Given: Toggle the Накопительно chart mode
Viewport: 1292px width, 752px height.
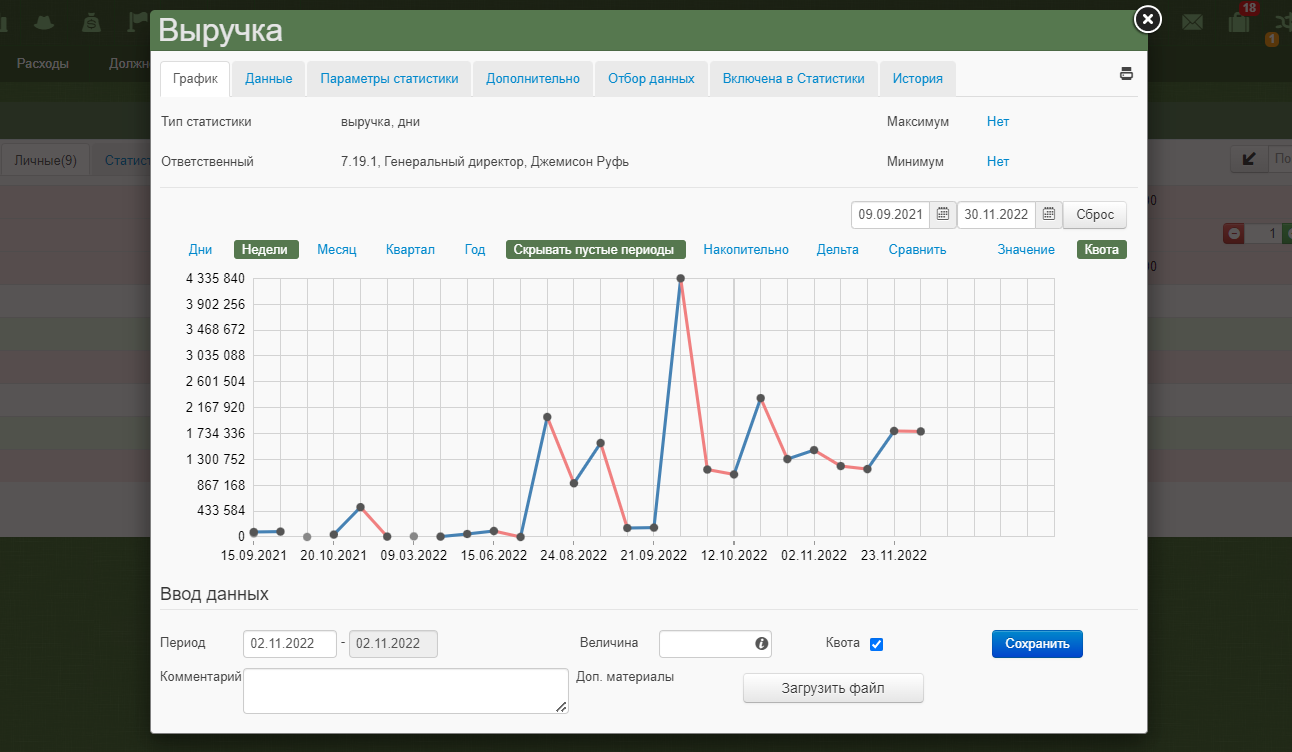Looking at the screenshot, I should [x=746, y=250].
